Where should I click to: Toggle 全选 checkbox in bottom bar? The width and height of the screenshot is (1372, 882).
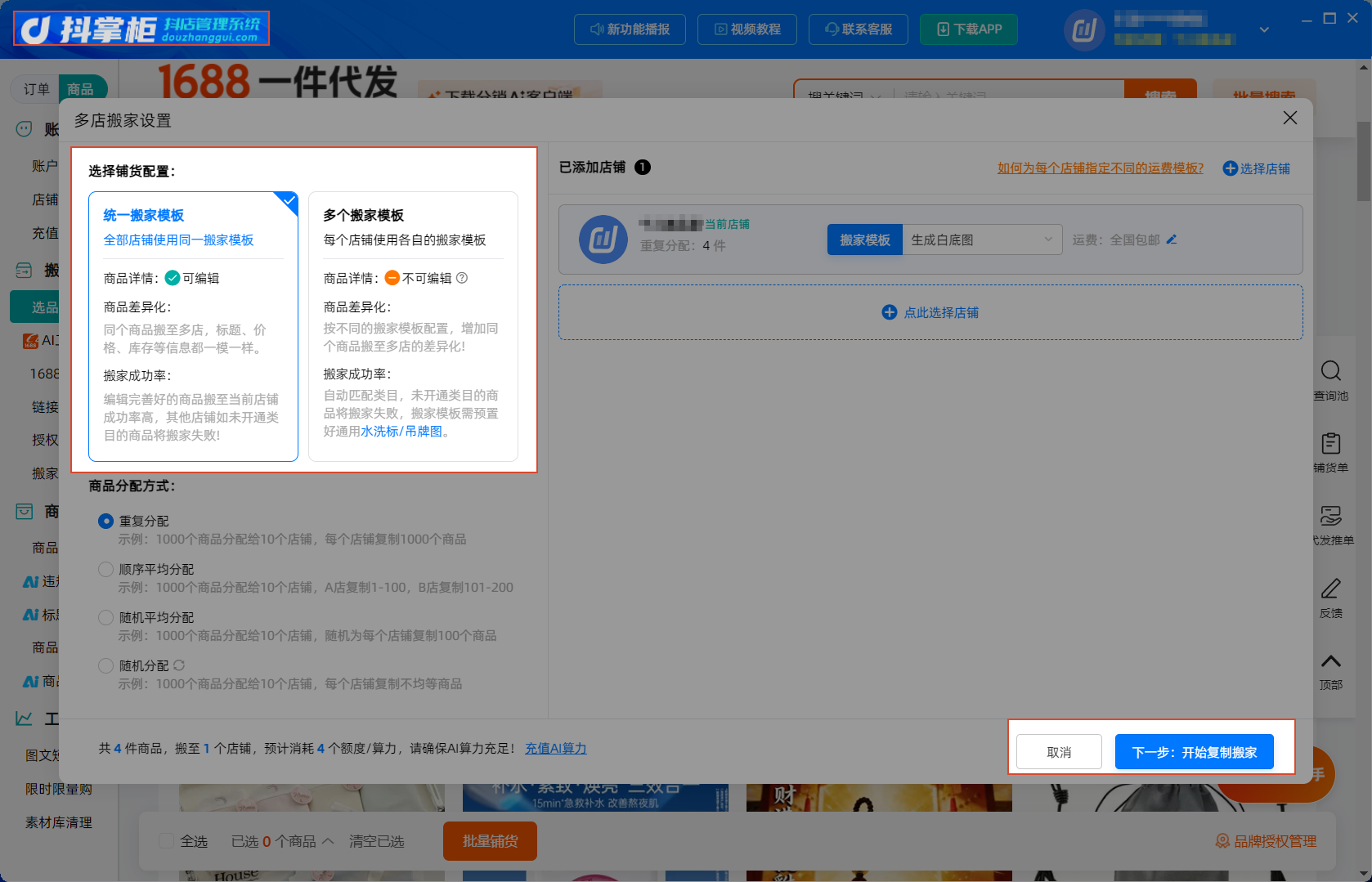[166, 840]
